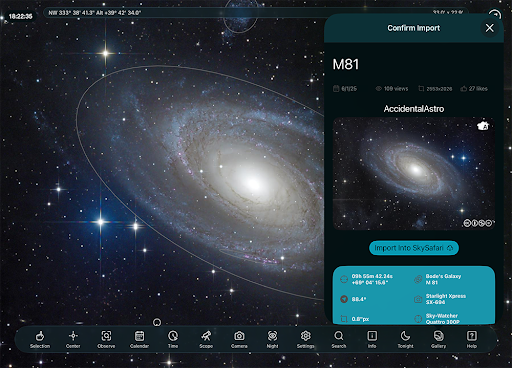Click the 109 views eye icon

pos(378,89)
